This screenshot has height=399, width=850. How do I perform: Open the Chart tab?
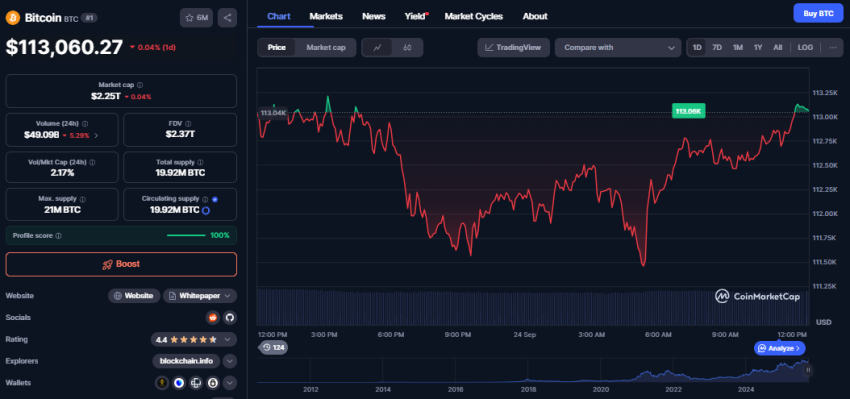pos(279,16)
